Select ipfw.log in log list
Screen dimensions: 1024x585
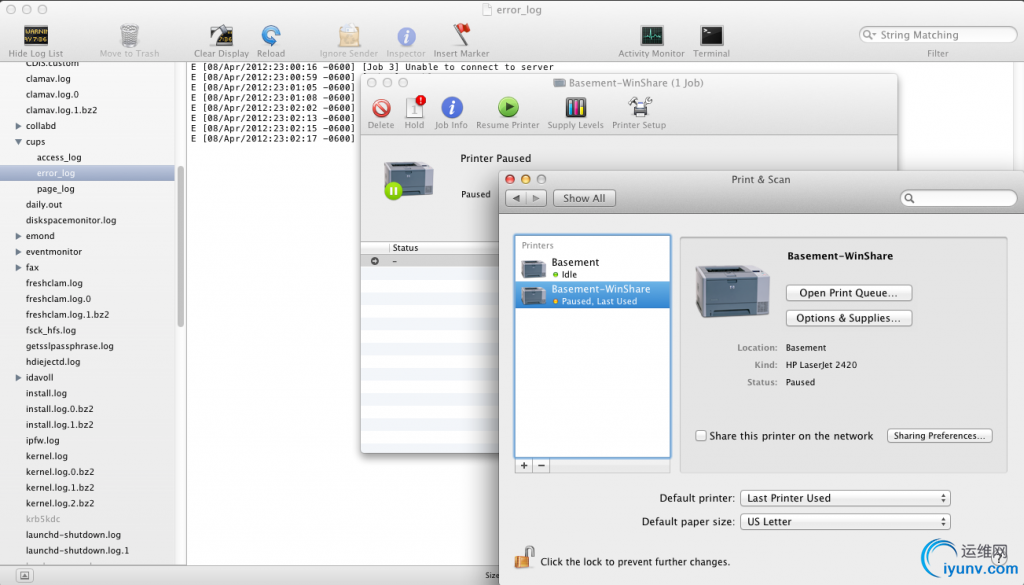42,440
